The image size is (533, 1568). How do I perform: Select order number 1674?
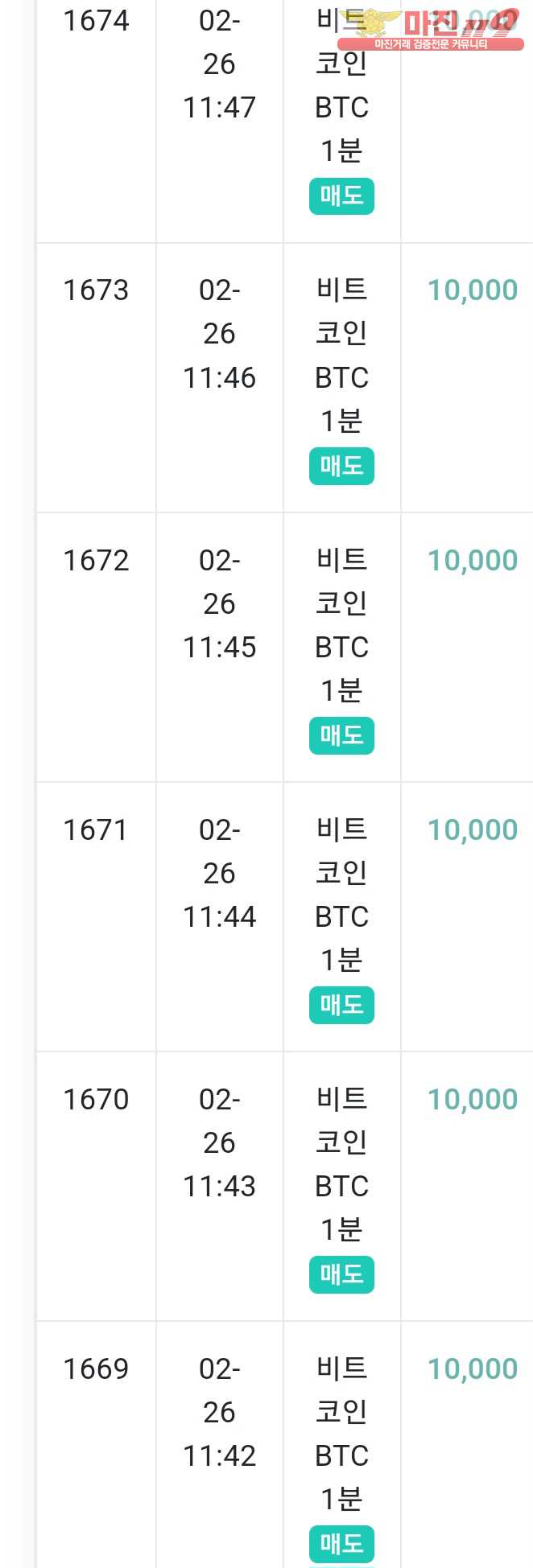(96, 21)
